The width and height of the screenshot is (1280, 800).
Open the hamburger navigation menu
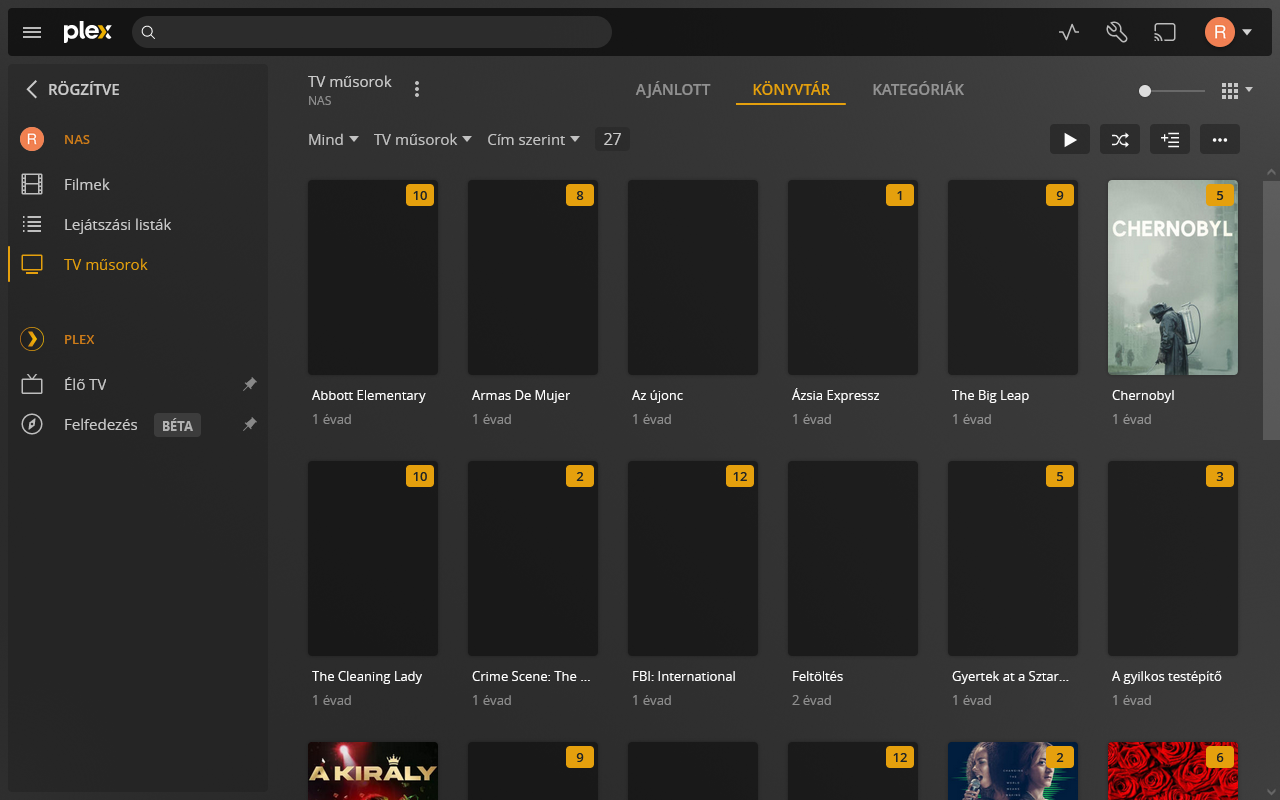point(32,32)
